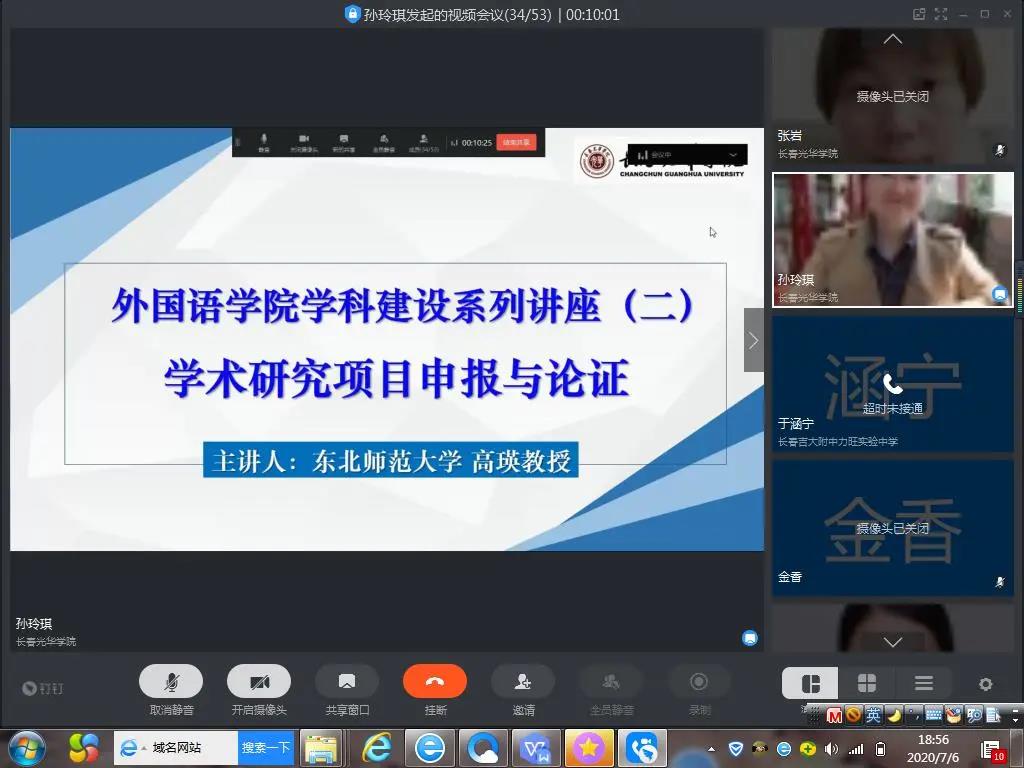Screen dimensions: 1024x768
Task: Click the 搜索一下 search button in taskbar
Action: pyautogui.click(x=266, y=747)
